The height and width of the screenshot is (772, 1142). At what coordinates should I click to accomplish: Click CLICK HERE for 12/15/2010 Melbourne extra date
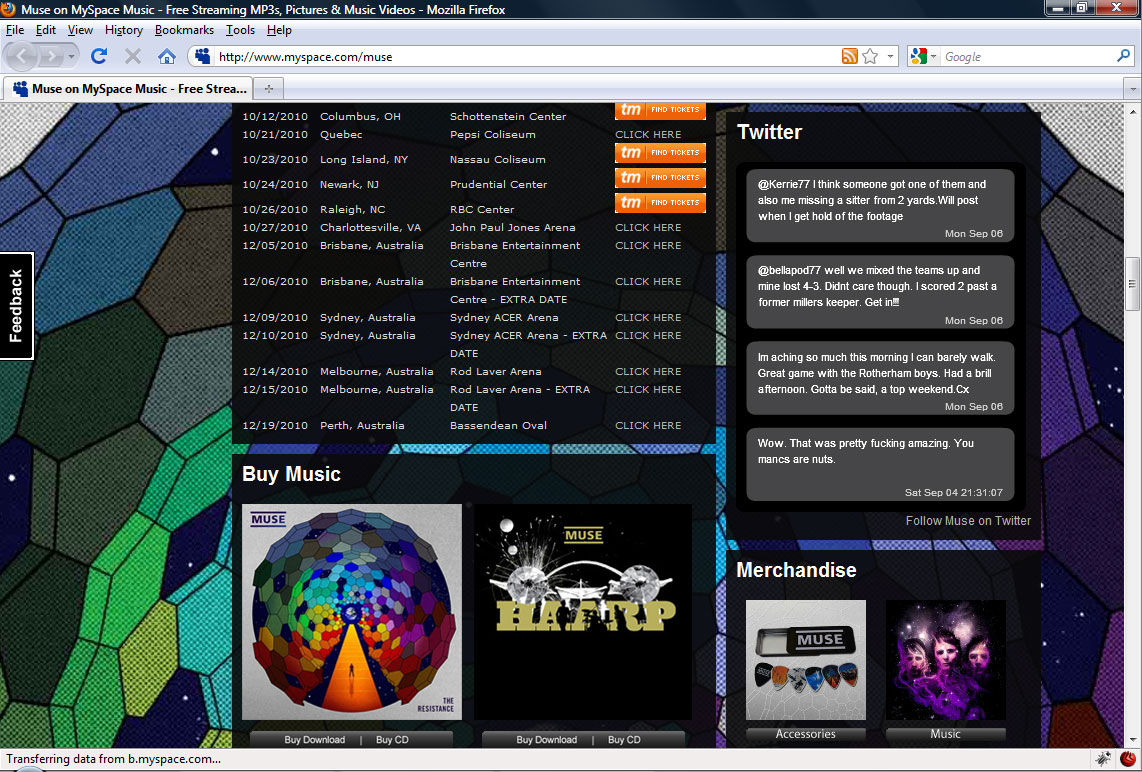pyautogui.click(x=648, y=390)
